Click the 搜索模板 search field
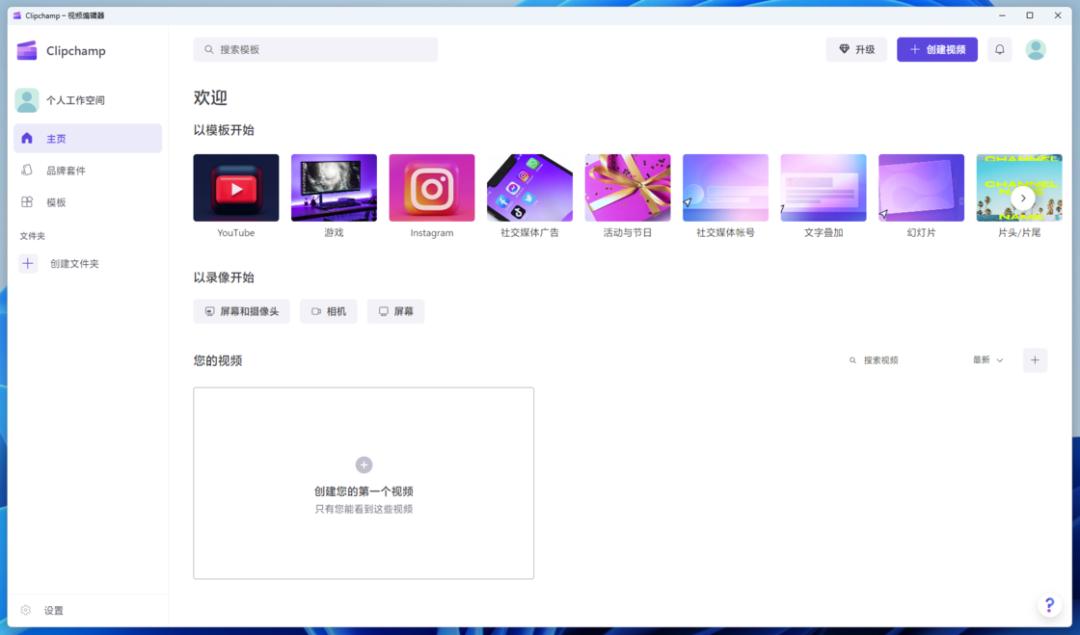The width and height of the screenshot is (1080, 635). (x=315, y=49)
